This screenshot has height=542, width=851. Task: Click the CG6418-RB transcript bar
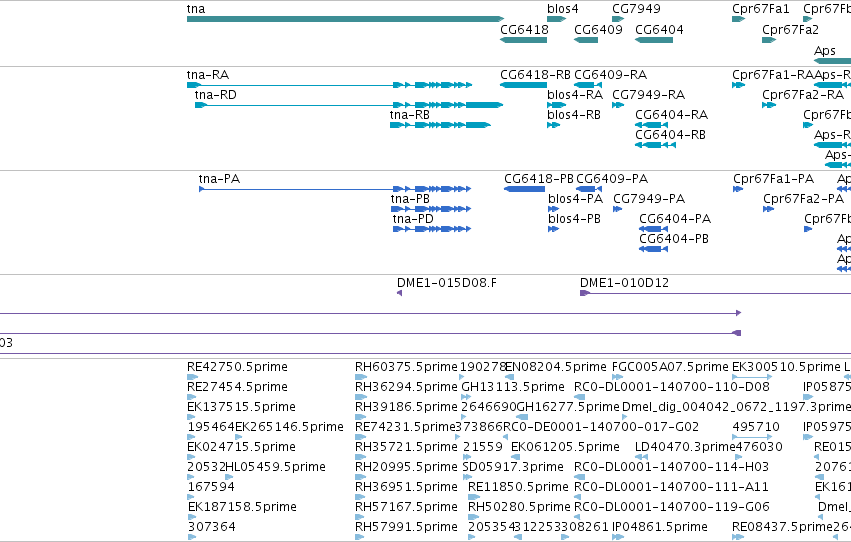pyautogui.click(x=523, y=85)
